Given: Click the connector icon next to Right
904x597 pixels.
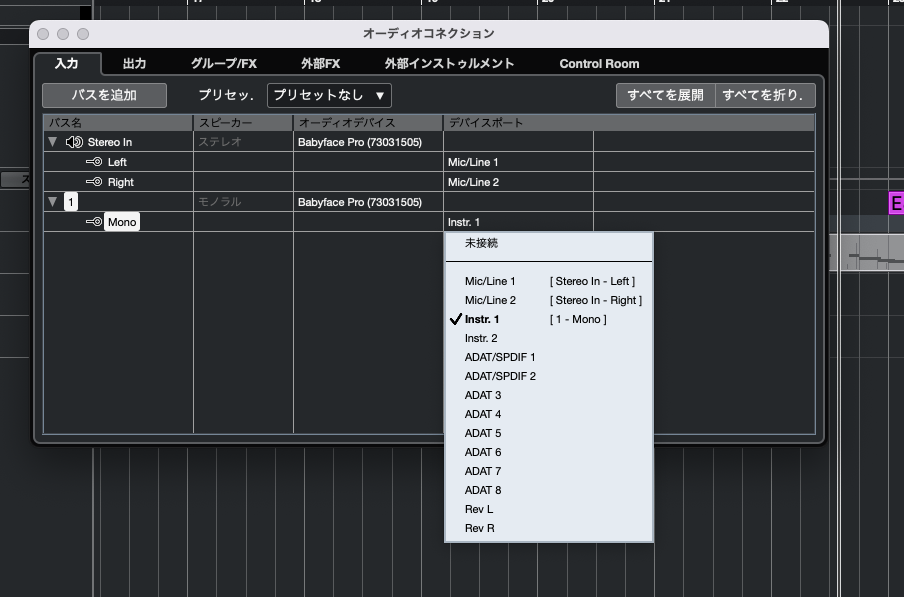Looking at the screenshot, I should click(94, 182).
